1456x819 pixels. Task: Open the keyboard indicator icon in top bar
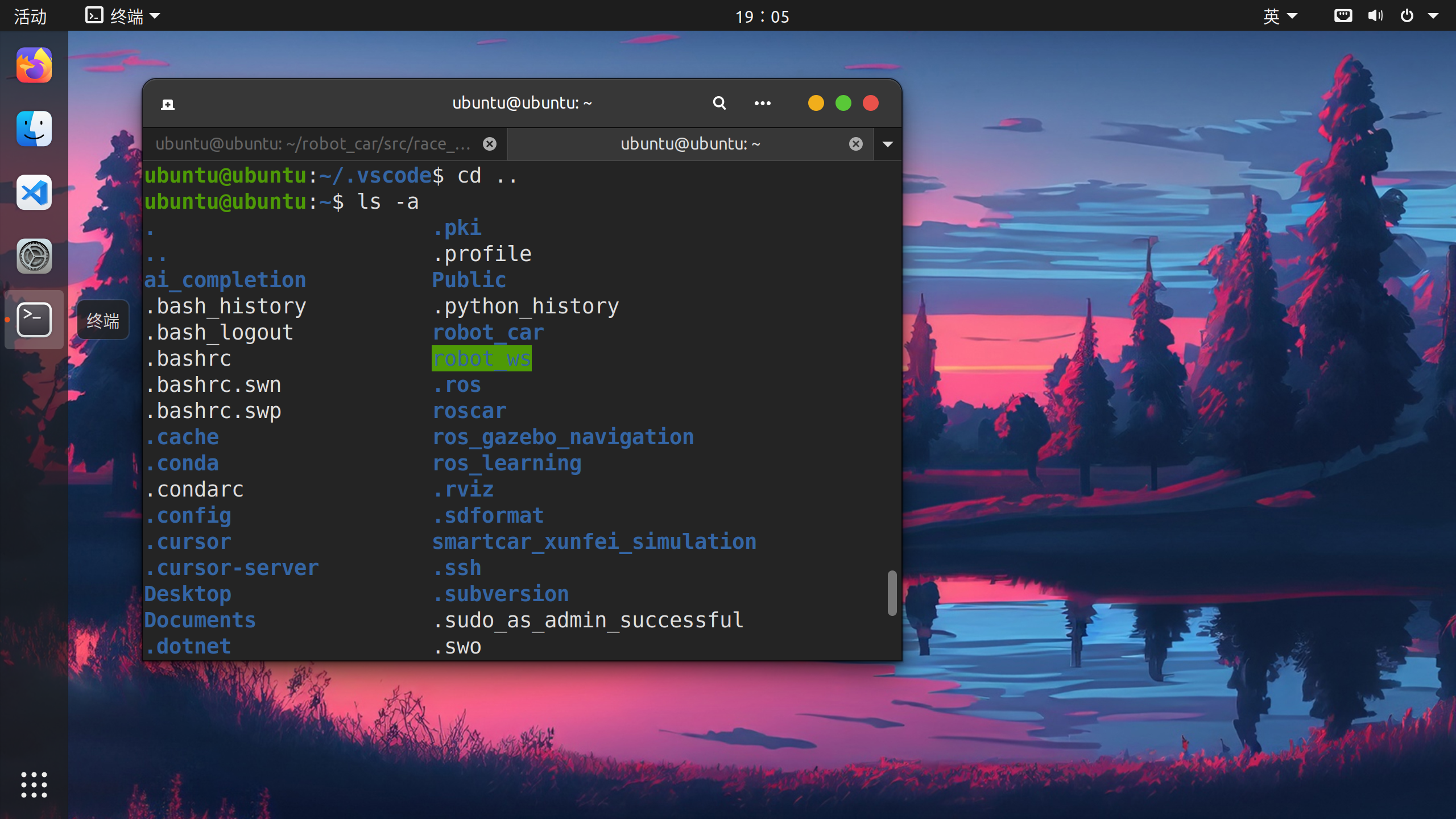pos(1343,15)
